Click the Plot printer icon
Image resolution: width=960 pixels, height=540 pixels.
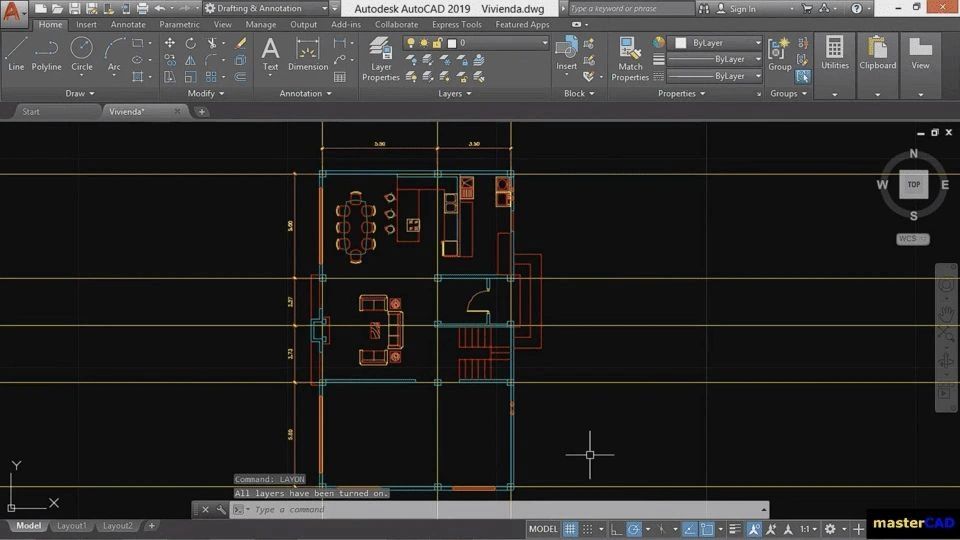142,9
